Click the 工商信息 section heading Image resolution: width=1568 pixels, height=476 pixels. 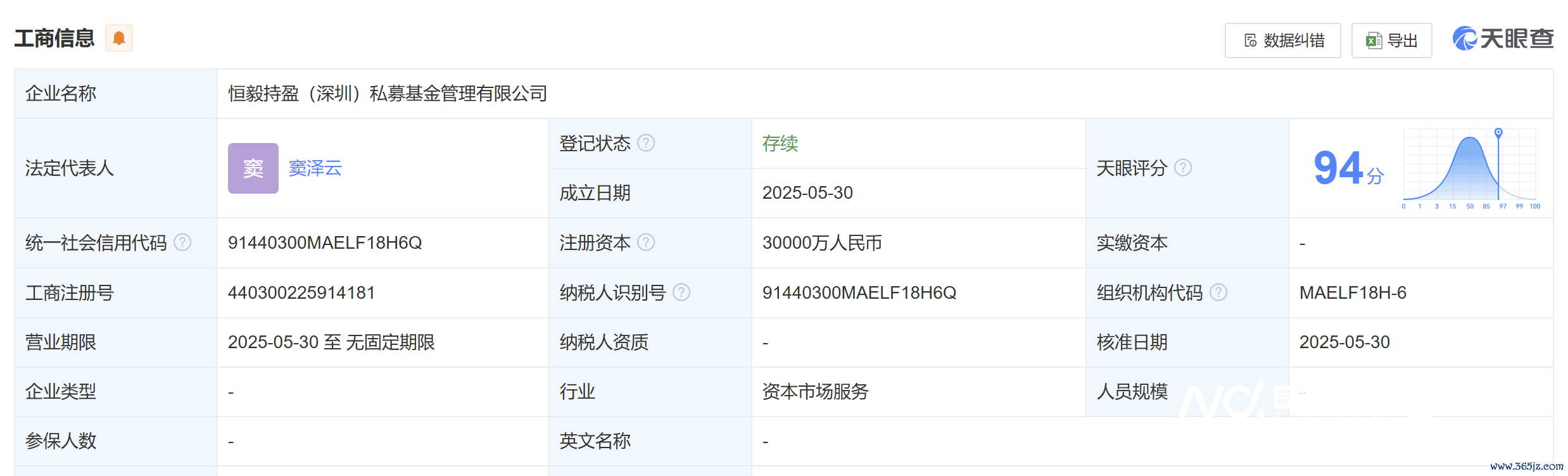pos(54,38)
